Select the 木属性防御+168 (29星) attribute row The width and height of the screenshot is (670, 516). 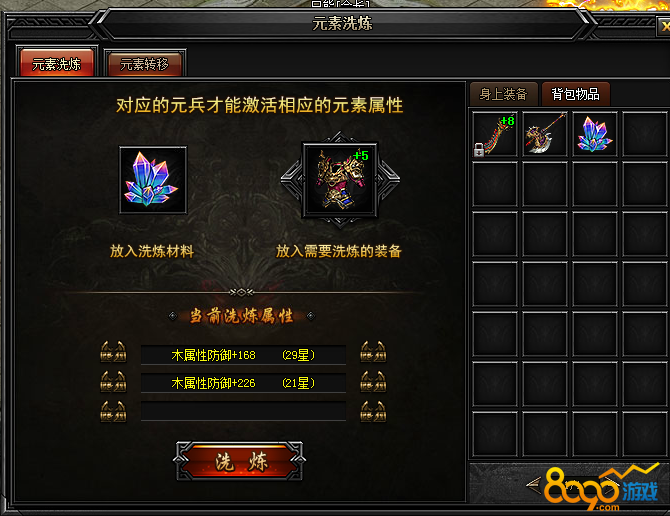point(243,355)
